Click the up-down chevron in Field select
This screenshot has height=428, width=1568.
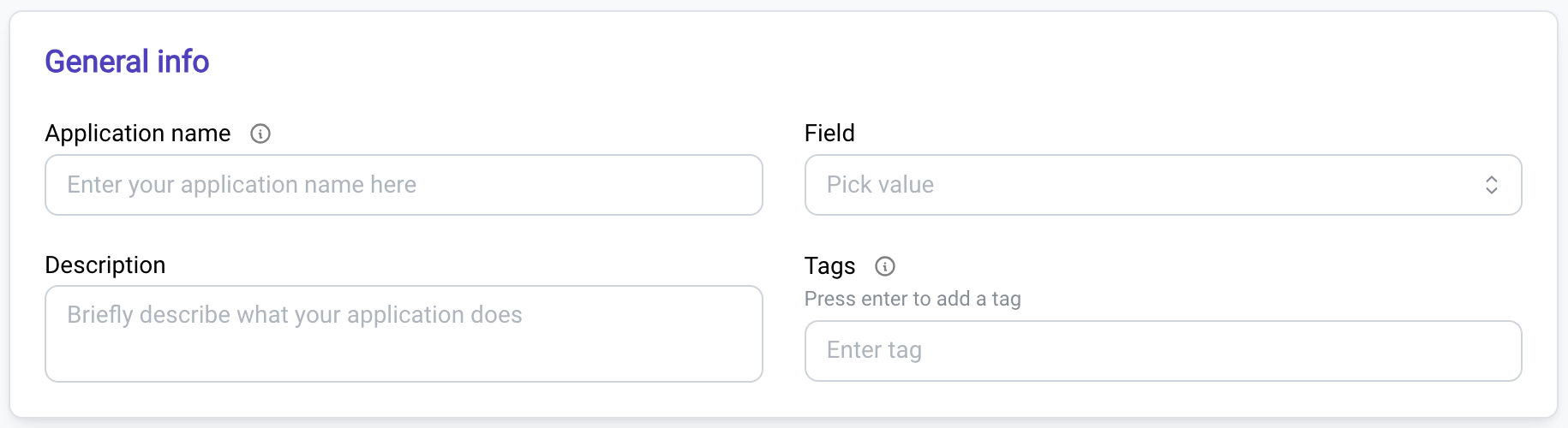click(1492, 185)
